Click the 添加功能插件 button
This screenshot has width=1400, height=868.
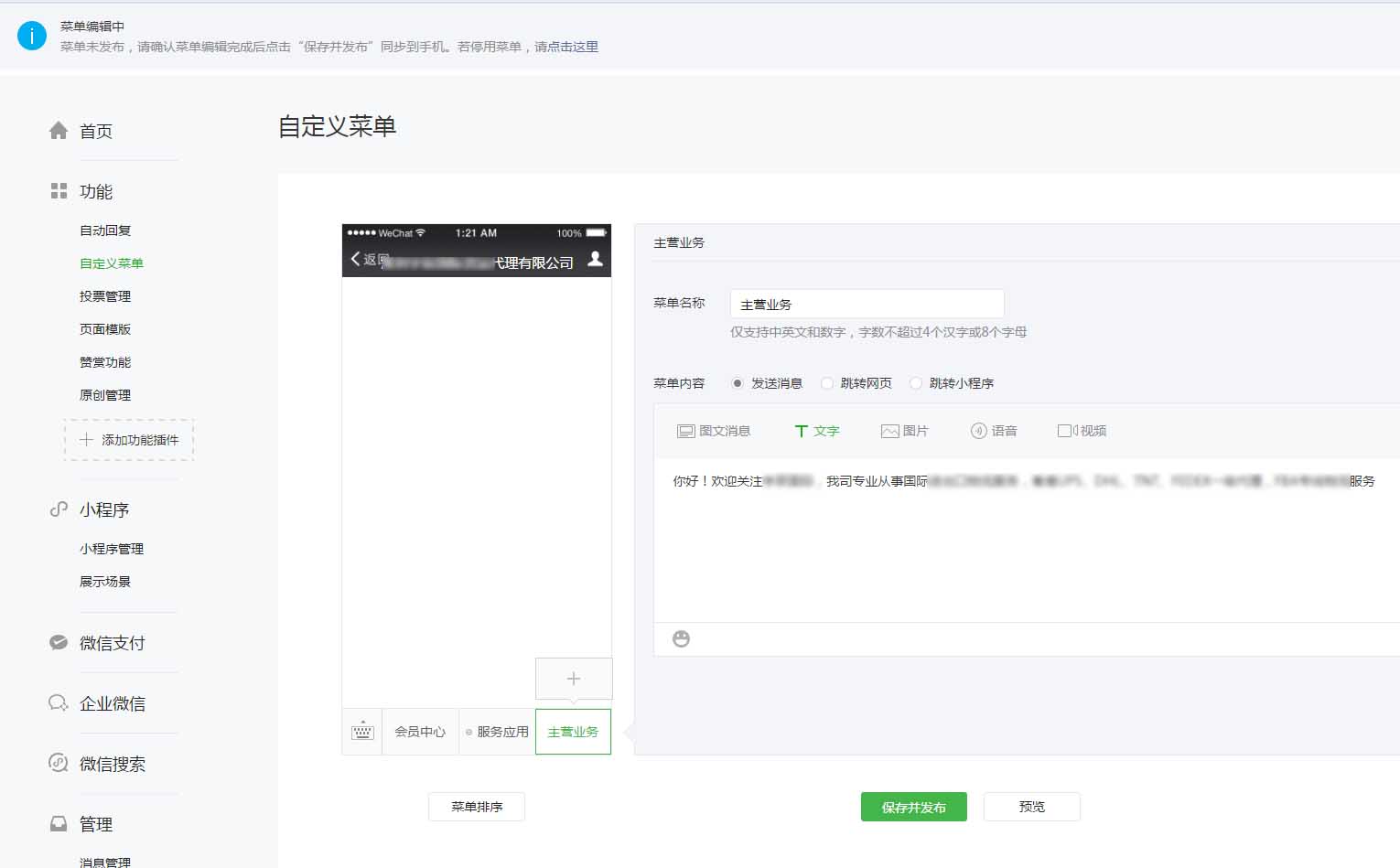pyautogui.click(x=129, y=440)
